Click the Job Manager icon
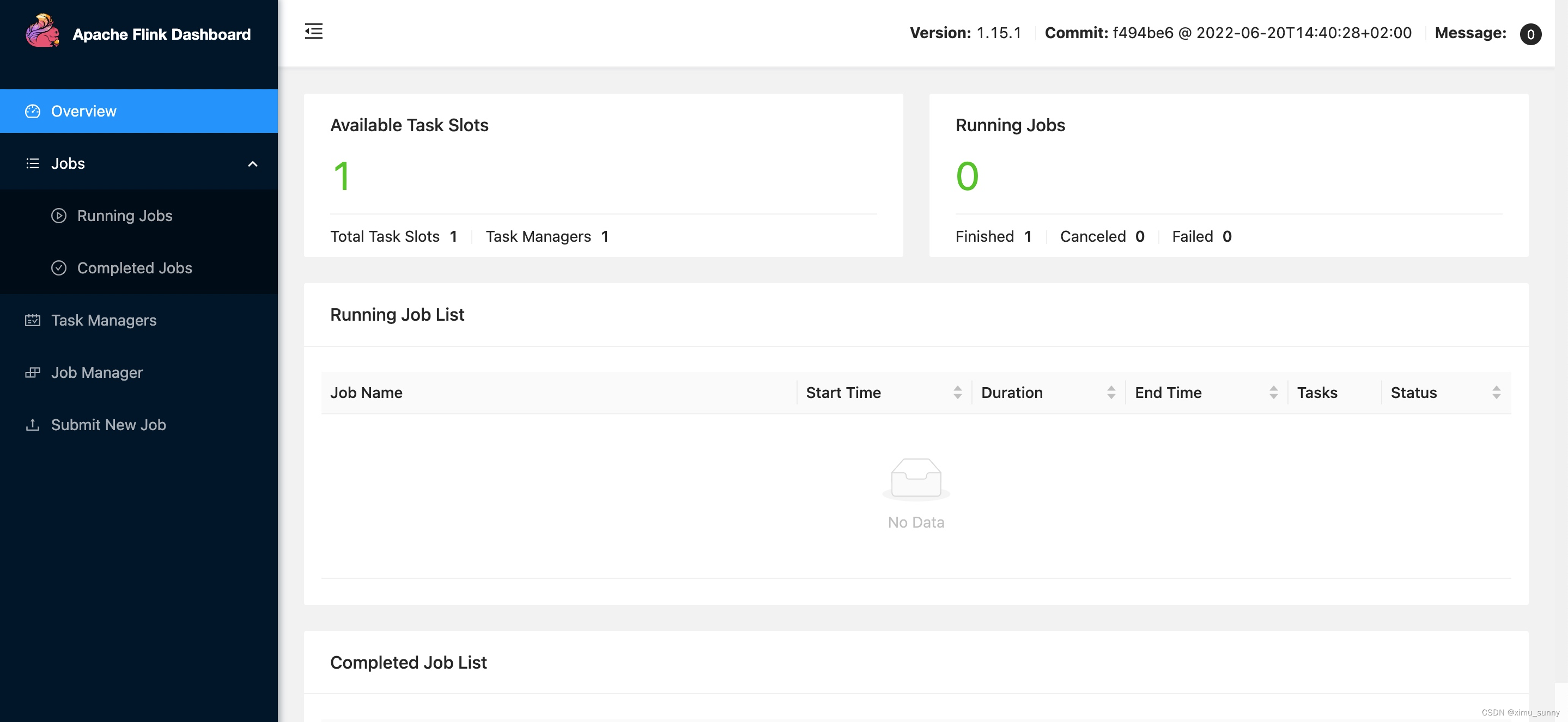1568x722 pixels. coord(32,371)
